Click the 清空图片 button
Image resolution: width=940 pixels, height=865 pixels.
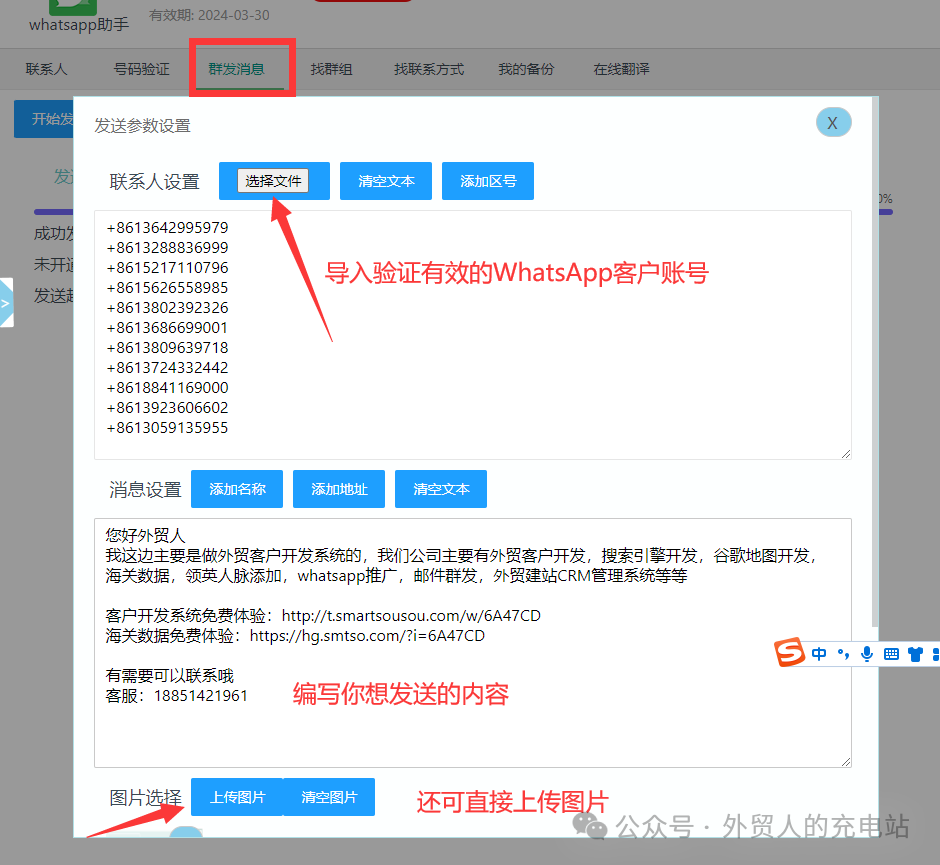329,797
